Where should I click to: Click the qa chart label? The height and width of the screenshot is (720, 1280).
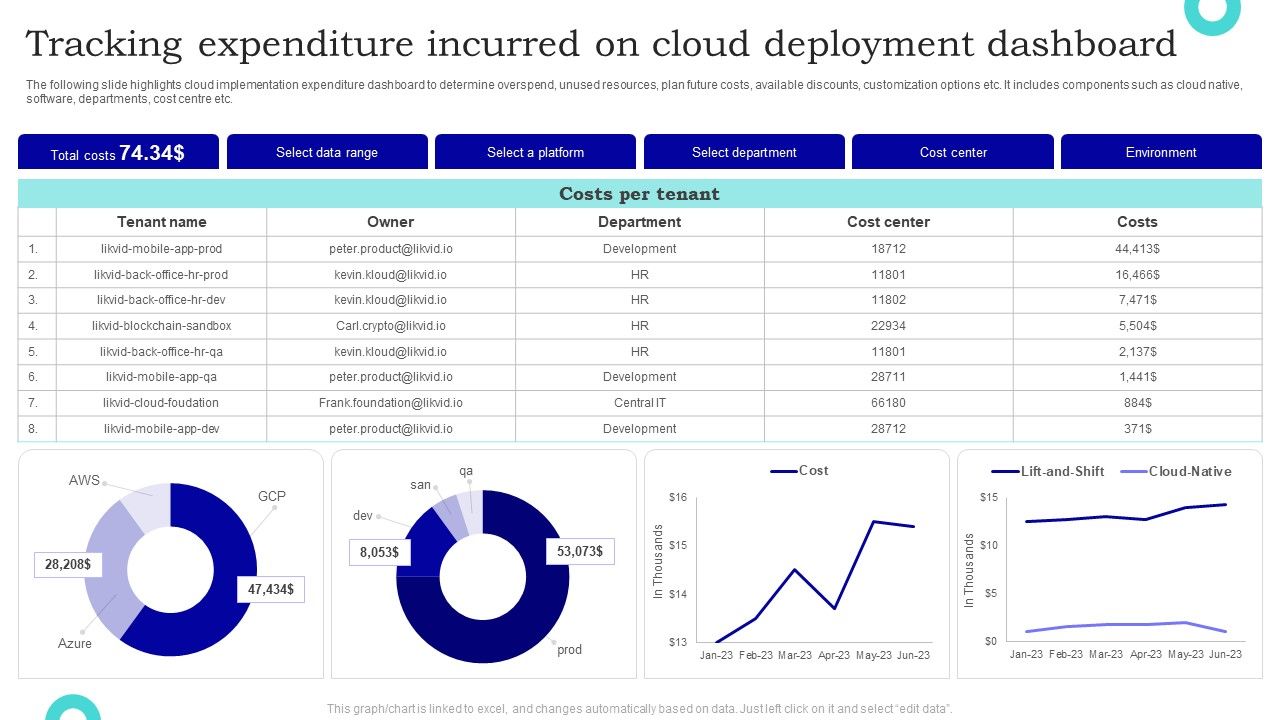tap(466, 471)
